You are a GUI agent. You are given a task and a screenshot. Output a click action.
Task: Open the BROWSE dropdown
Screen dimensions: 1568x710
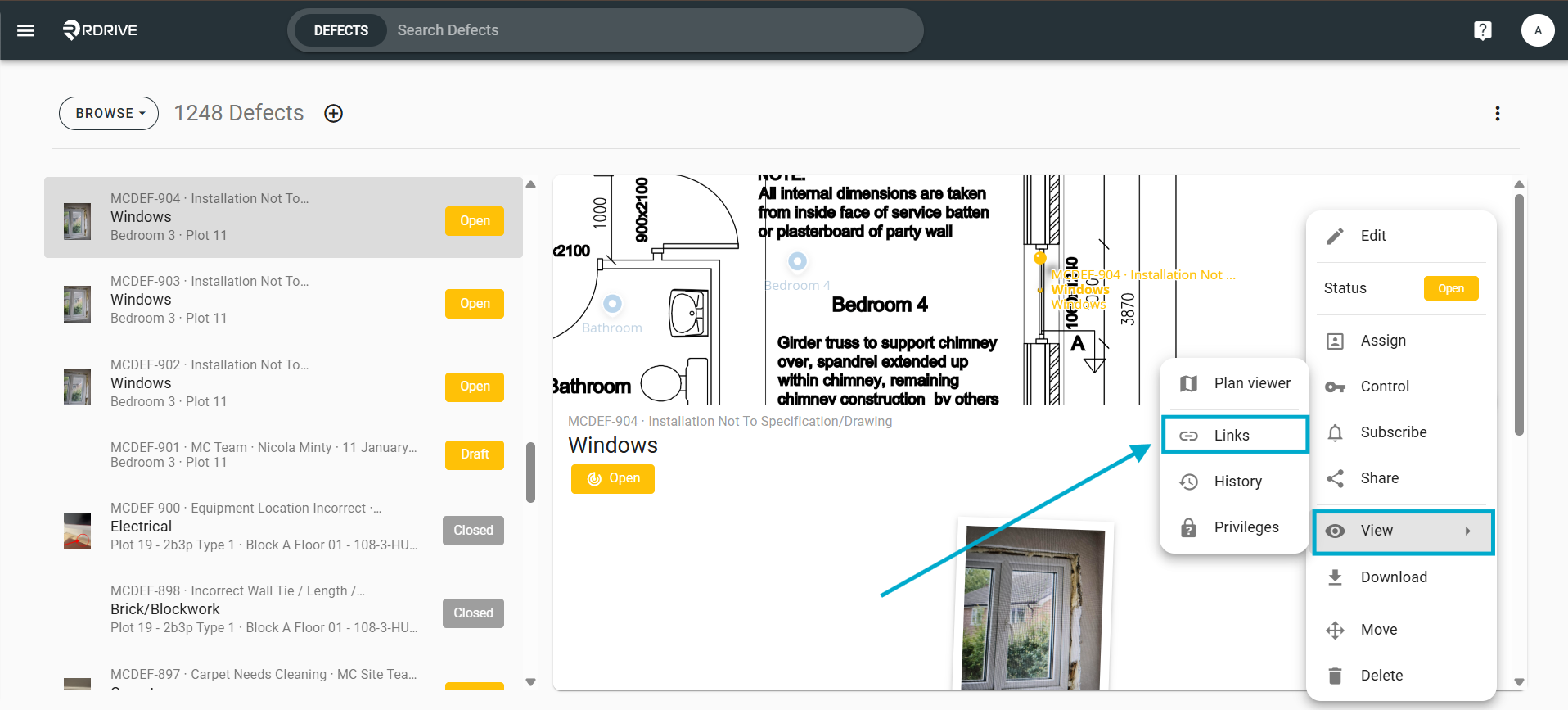[109, 113]
